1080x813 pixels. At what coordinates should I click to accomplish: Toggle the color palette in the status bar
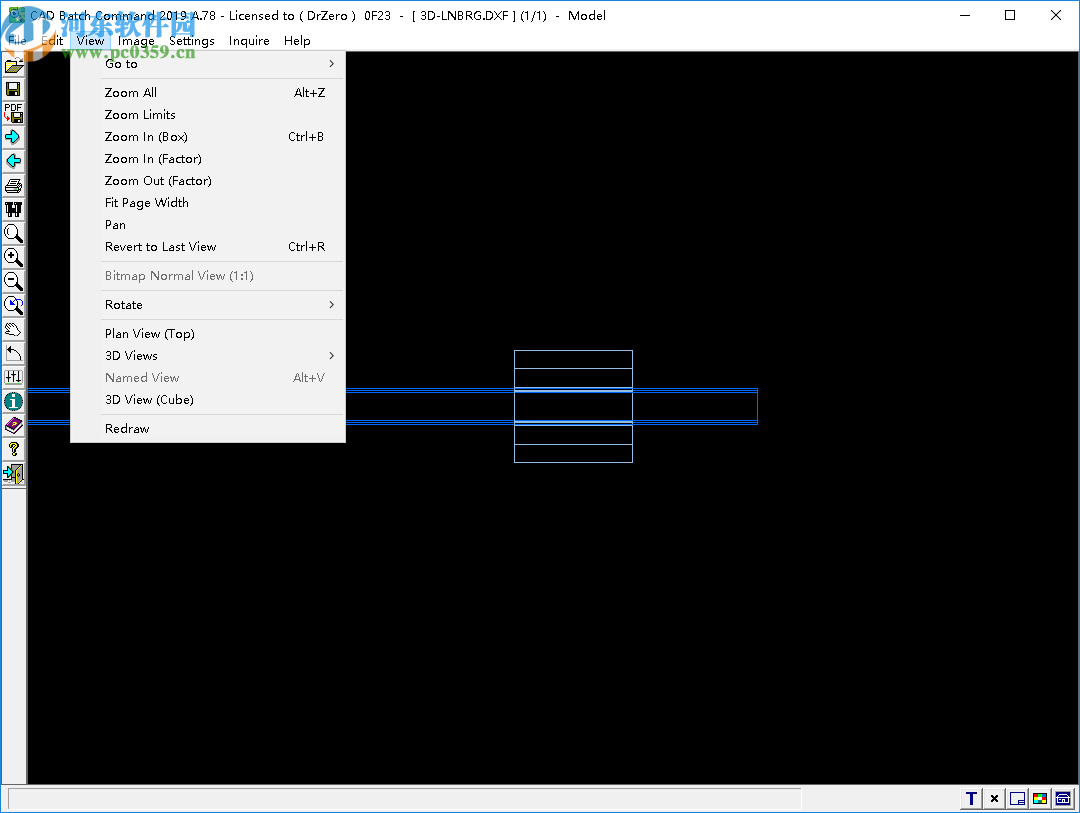[x=1040, y=797]
